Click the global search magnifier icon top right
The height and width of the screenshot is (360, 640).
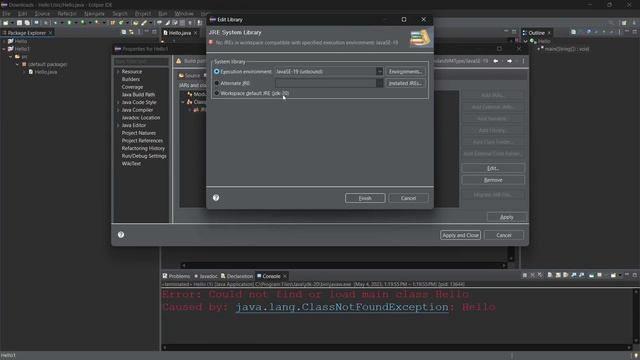[x=611, y=23]
